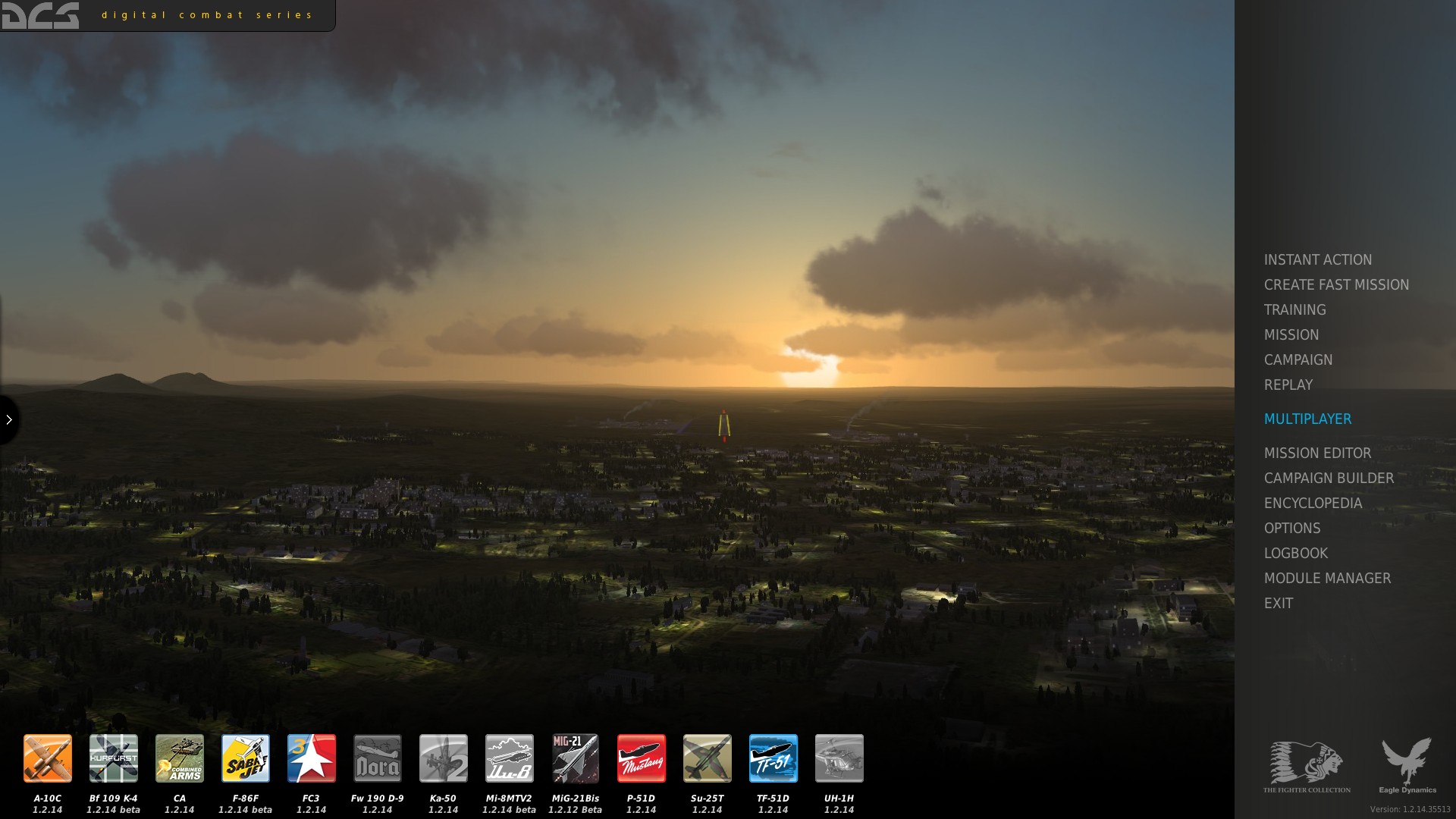The height and width of the screenshot is (819, 1456).
Task: Select the TF-51D module icon
Action: tap(773, 758)
